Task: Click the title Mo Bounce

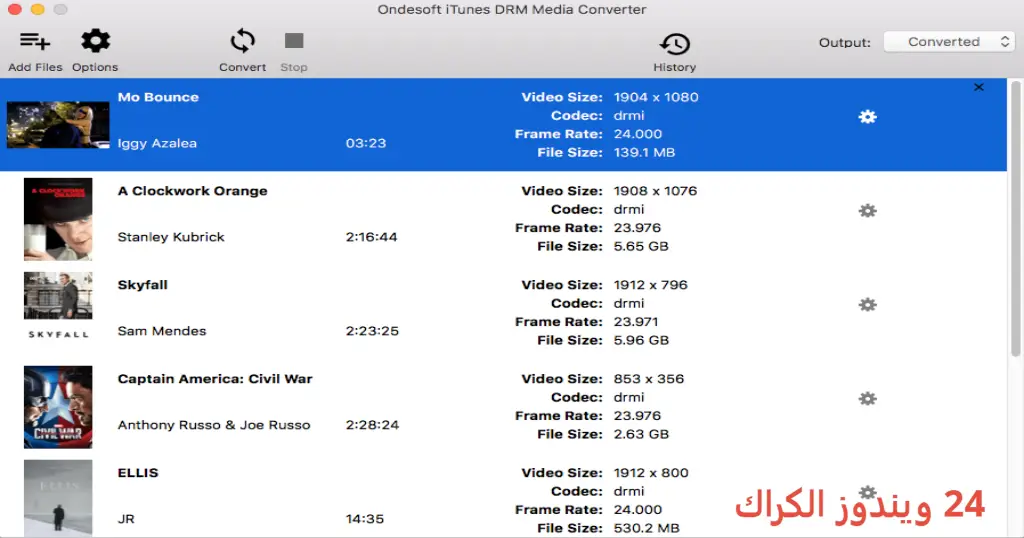Action: coord(158,97)
